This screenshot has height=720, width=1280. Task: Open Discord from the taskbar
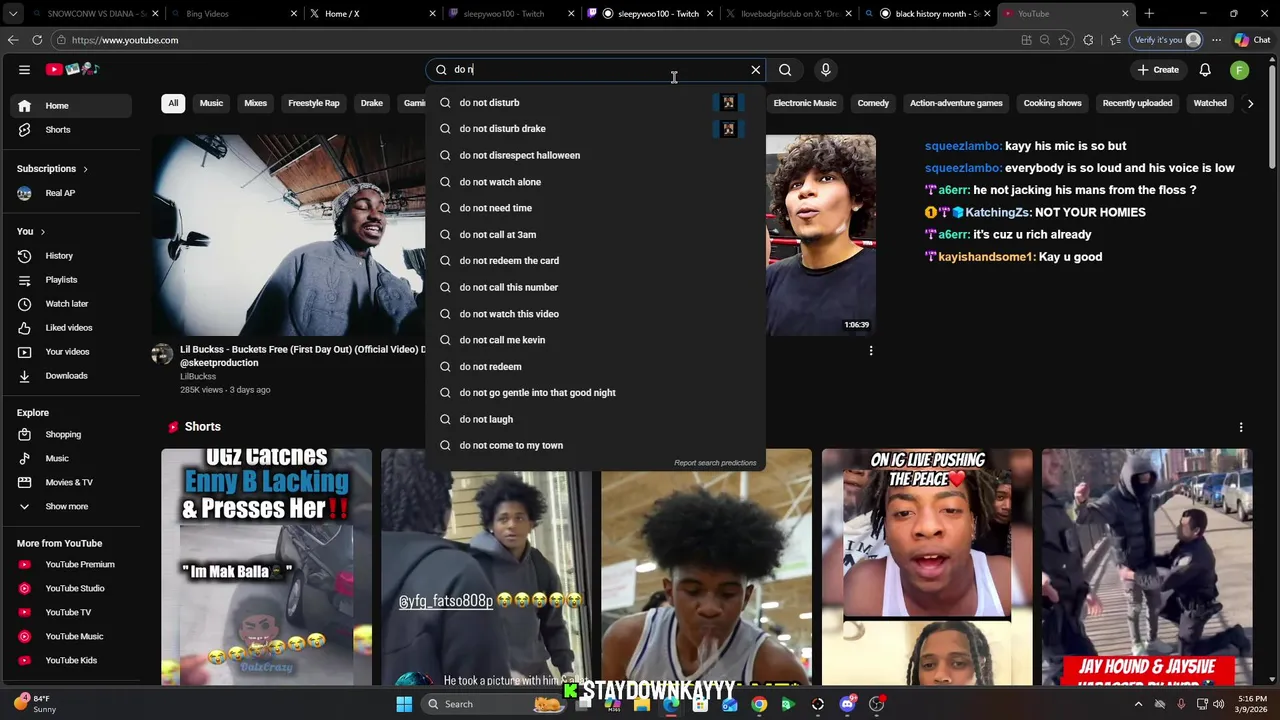point(847,704)
